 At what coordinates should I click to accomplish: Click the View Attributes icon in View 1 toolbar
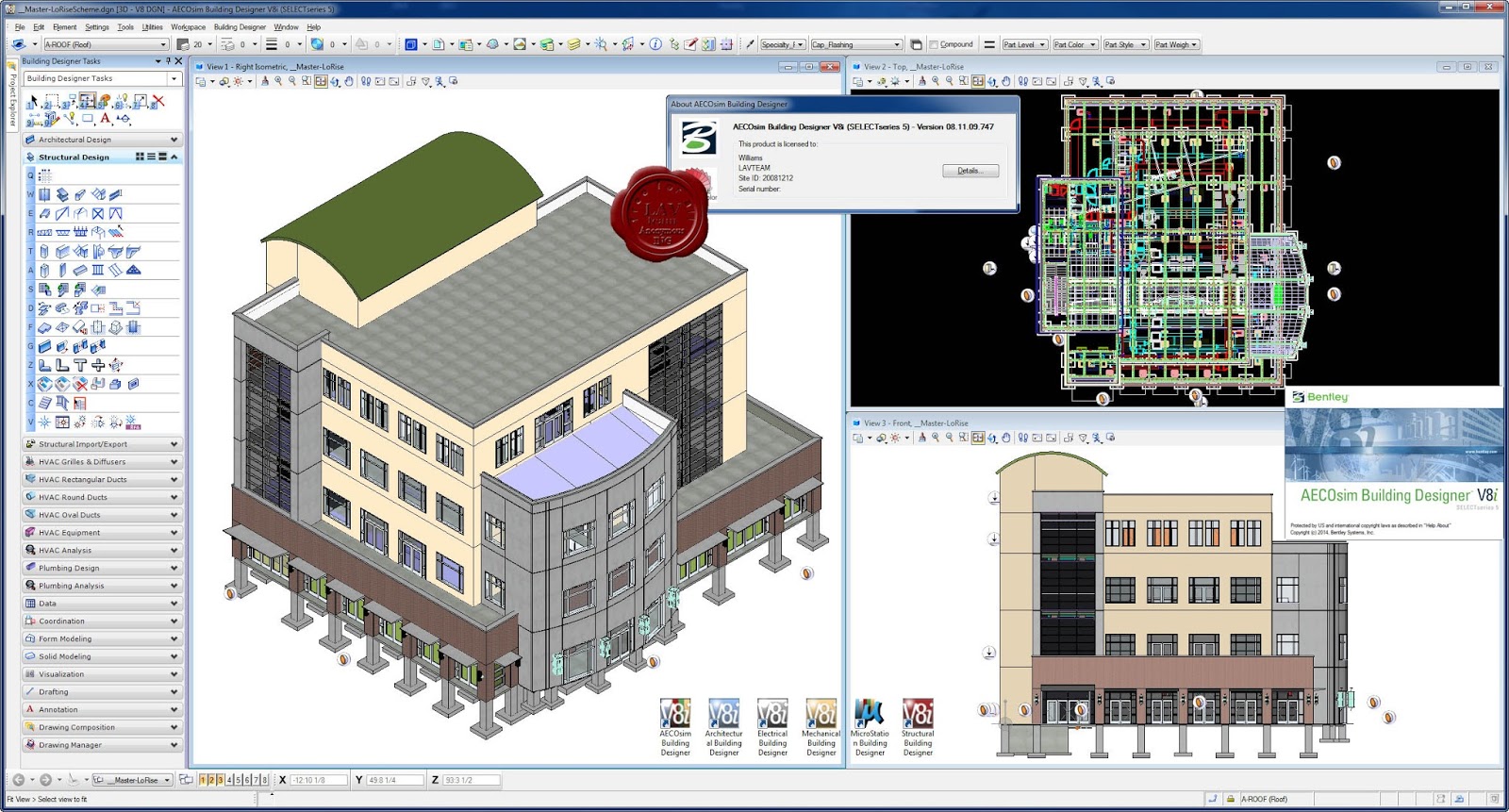click(201, 81)
